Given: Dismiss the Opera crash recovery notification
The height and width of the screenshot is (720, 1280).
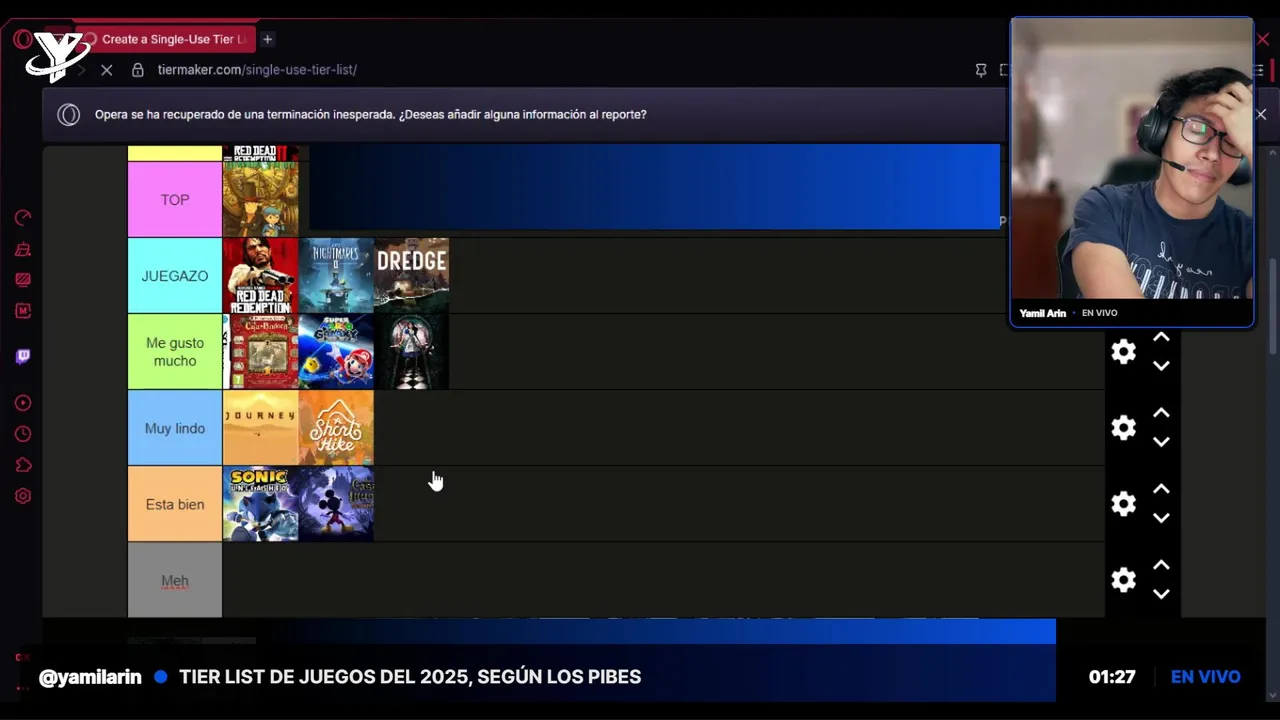Looking at the screenshot, I should click(1261, 114).
